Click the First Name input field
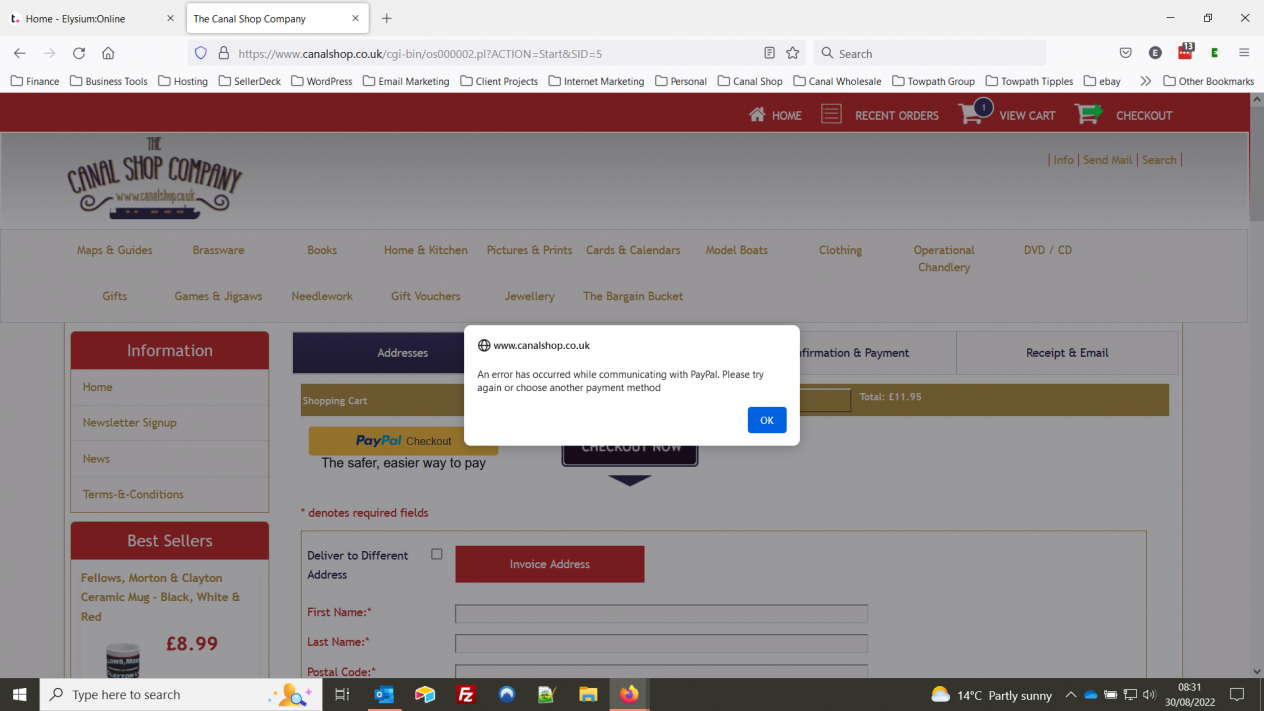Image resolution: width=1264 pixels, height=711 pixels. click(x=661, y=613)
